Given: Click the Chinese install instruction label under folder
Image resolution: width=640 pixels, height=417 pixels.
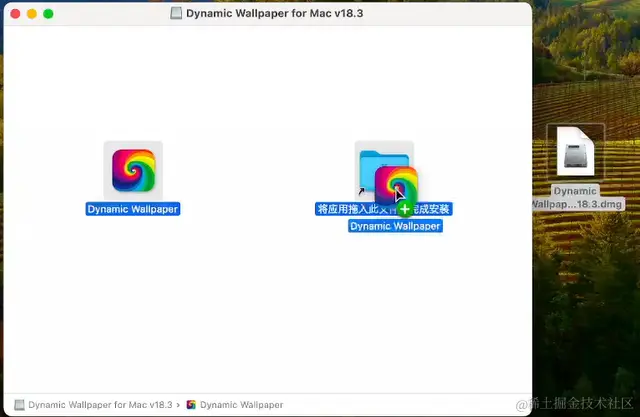Looking at the screenshot, I should pyautogui.click(x=383, y=209).
